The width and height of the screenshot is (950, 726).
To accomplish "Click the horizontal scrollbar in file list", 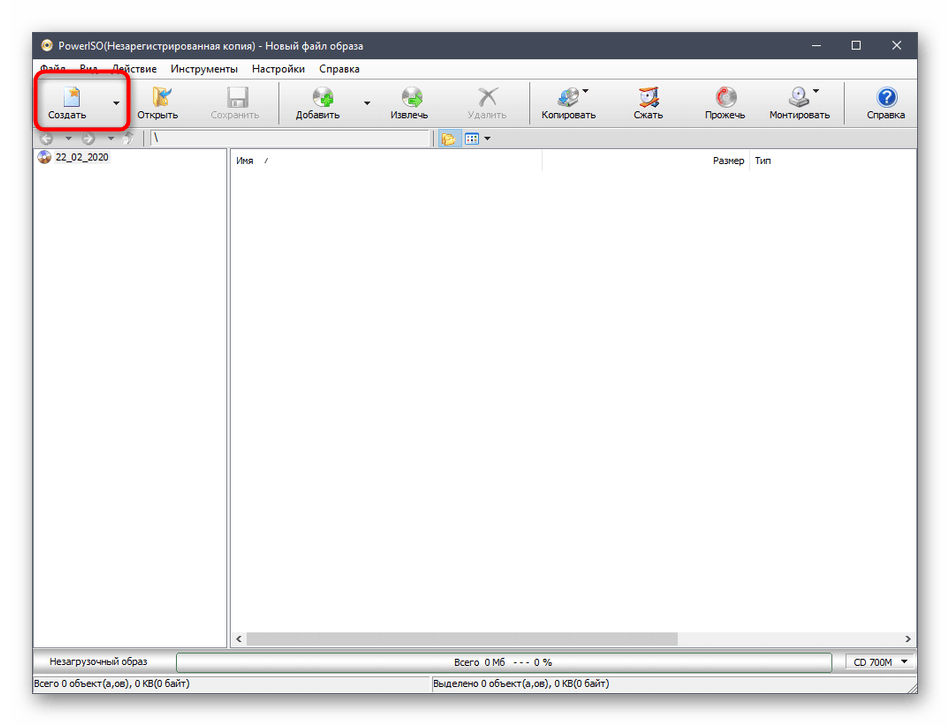I will point(462,639).
